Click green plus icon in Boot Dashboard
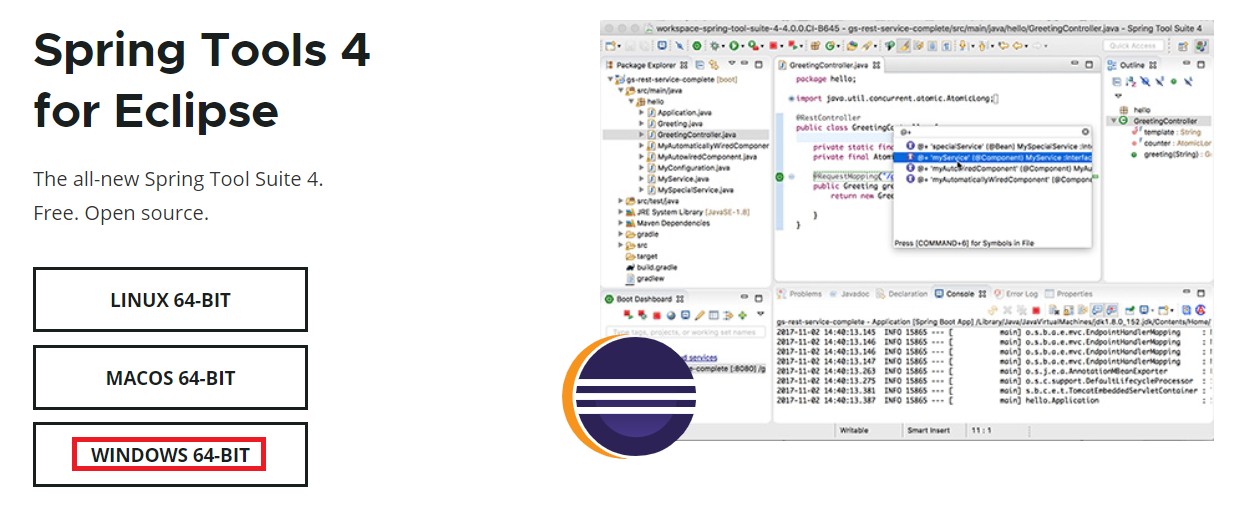 (x=742, y=315)
